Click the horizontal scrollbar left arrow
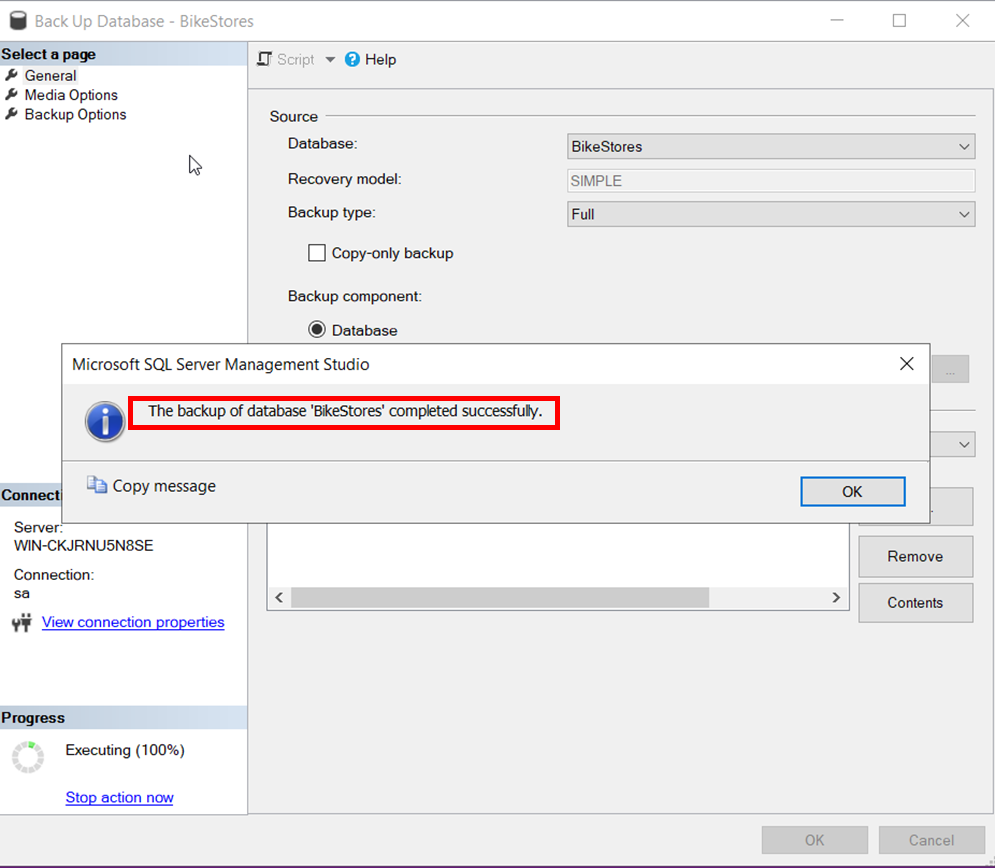This screenshot has height=868, width=995. 279,598
